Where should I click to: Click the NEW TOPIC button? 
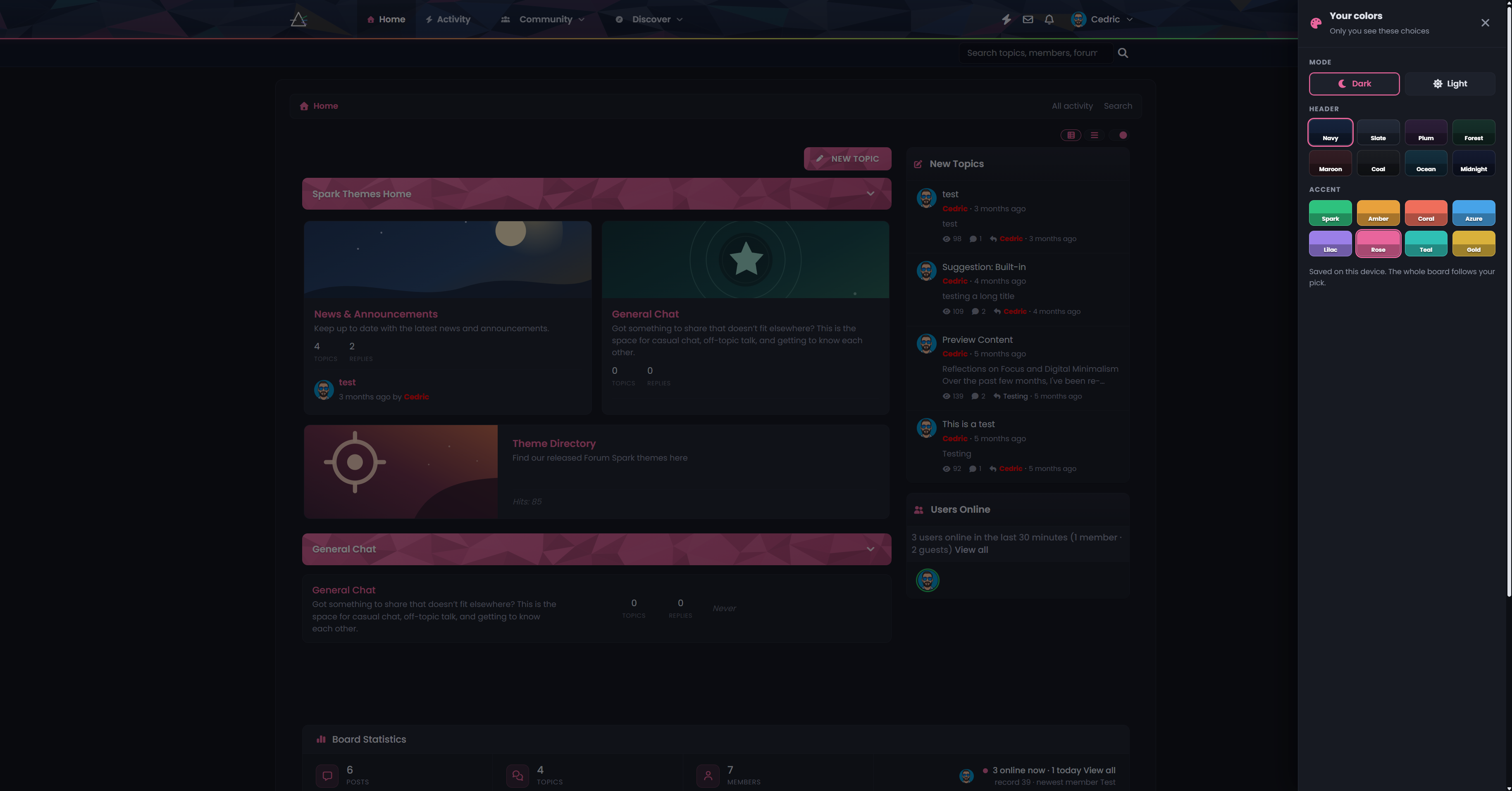point(847,158)
